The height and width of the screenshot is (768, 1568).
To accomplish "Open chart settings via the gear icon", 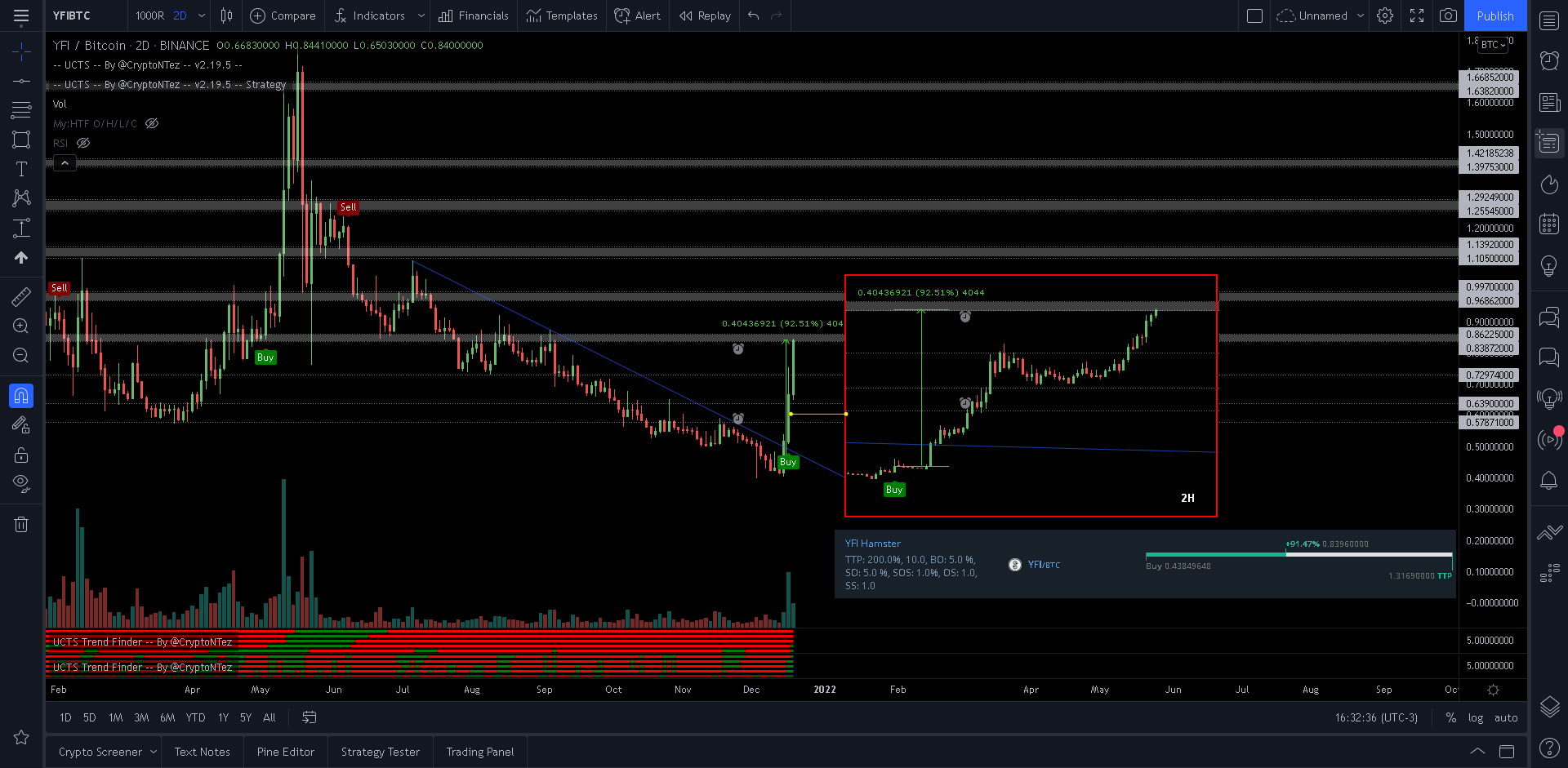I will pyautogui.click(x=1384, y=16).
